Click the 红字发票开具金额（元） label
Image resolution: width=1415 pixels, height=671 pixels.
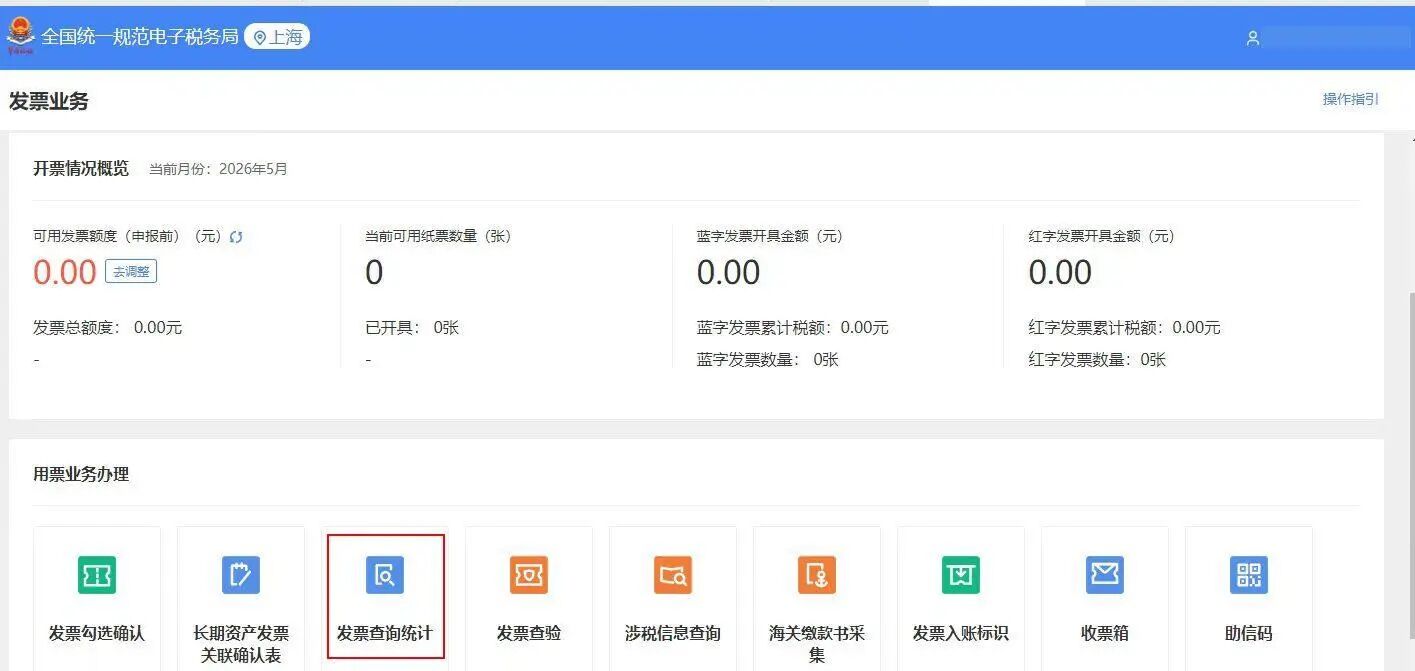coord(1102,236)
